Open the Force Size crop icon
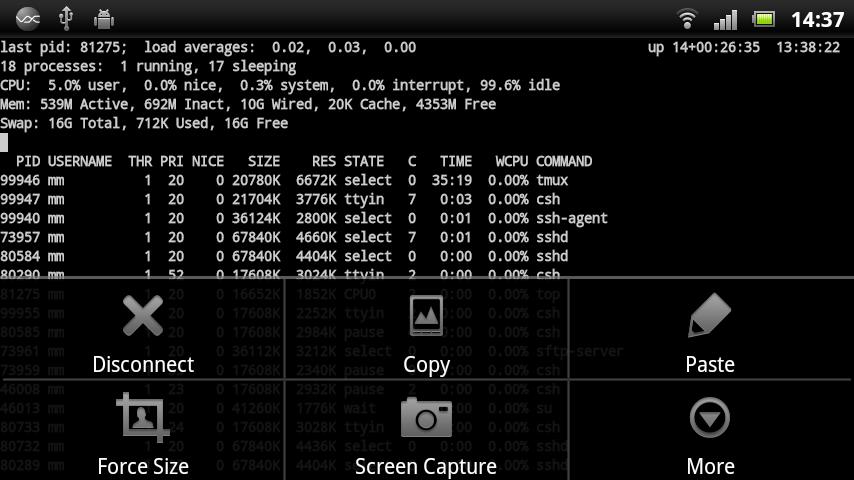Image resolution: width=854 pixels, height=480 pixels. 143,417
